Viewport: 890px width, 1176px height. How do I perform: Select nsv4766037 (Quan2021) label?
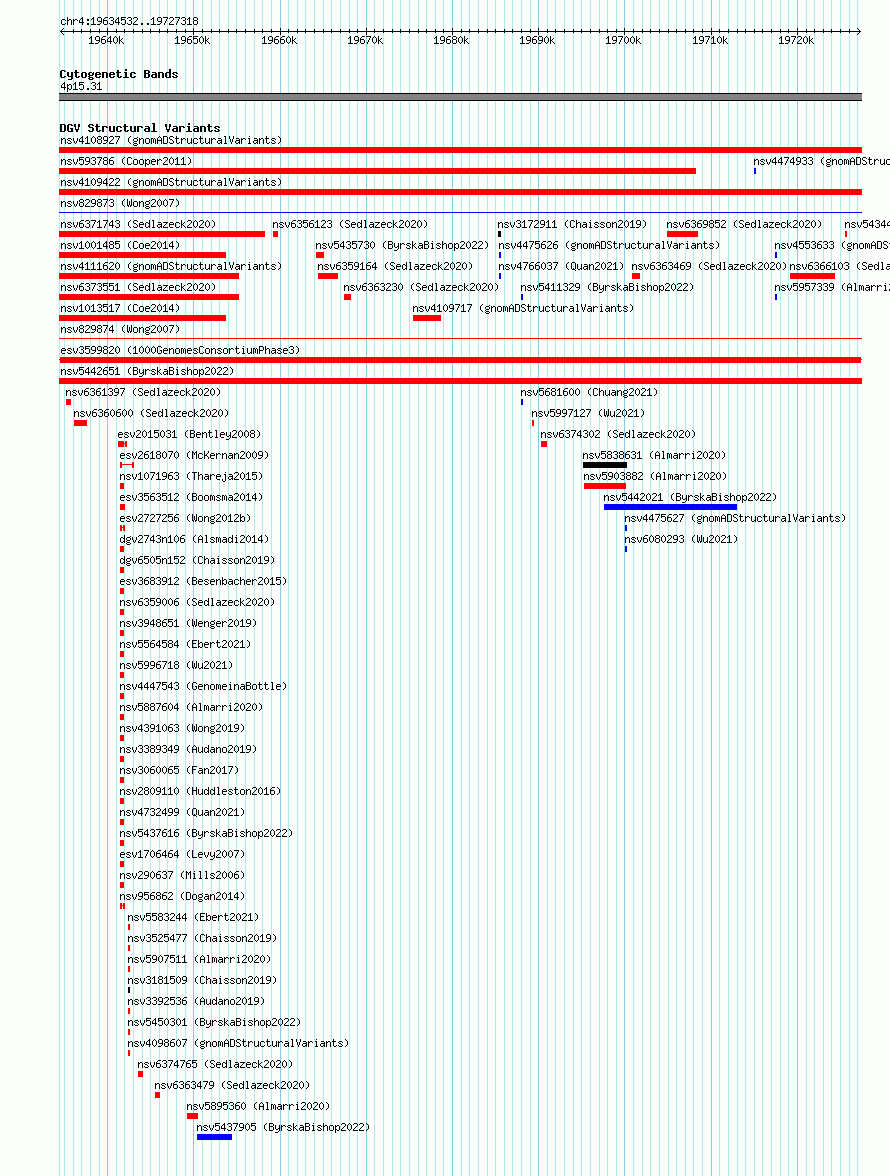coord(561,266)
